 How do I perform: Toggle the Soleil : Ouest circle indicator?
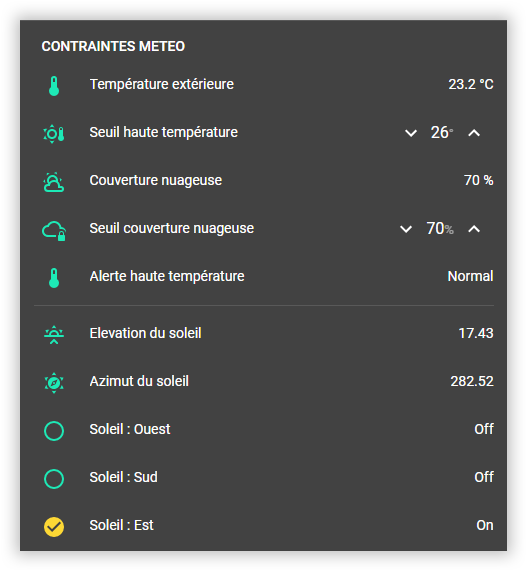tap(54, 431)
